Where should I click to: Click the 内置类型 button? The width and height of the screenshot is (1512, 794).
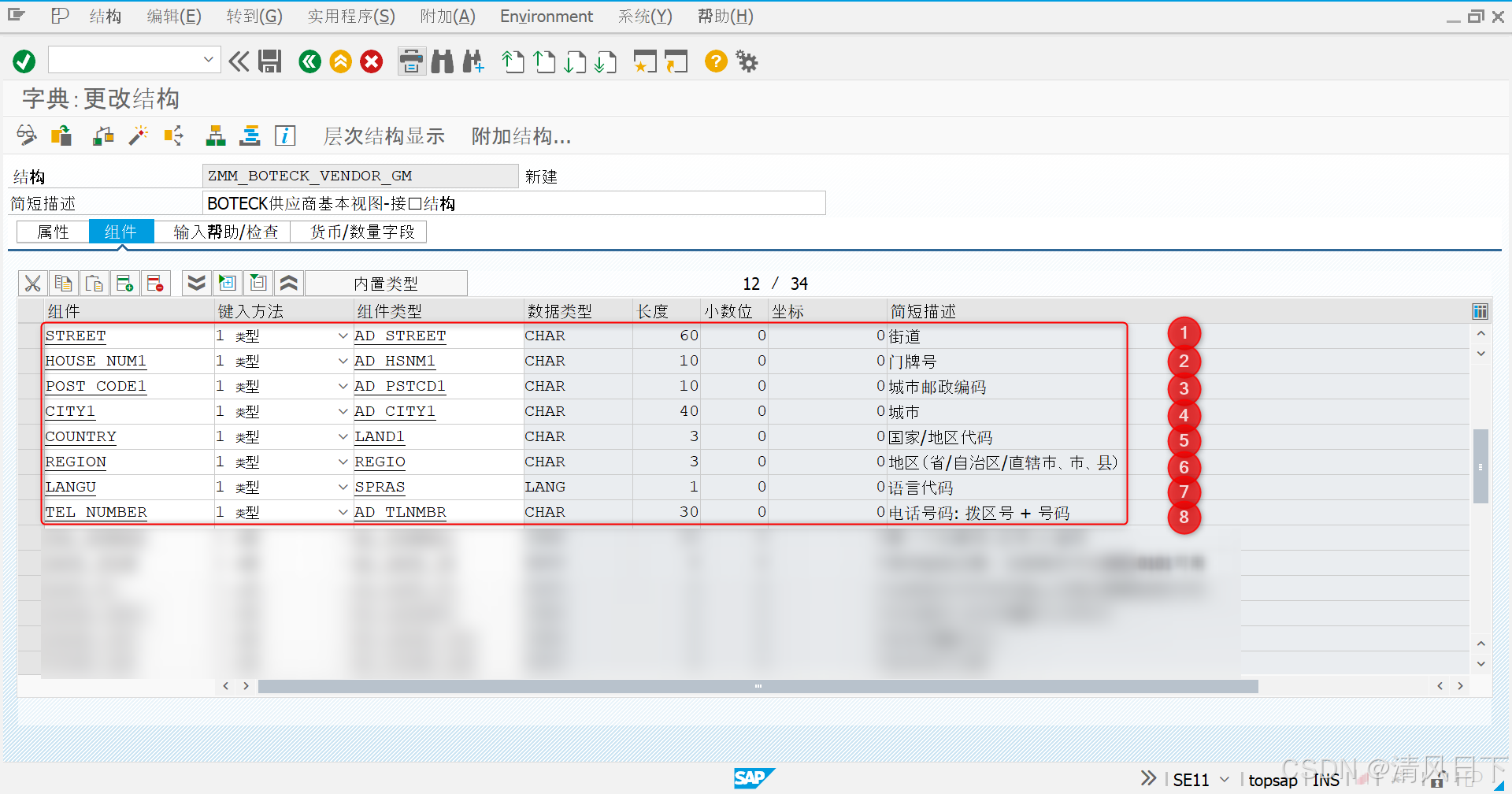386,283
